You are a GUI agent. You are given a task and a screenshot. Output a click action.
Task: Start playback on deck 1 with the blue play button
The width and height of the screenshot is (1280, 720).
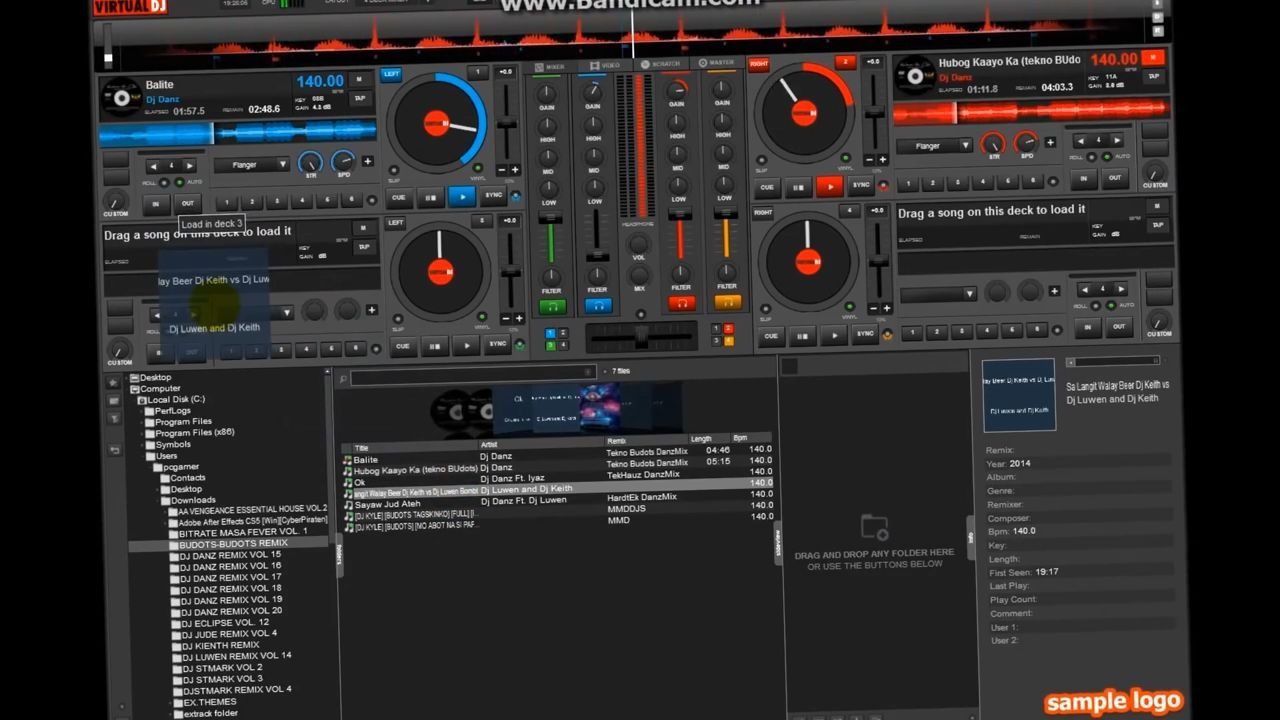[x=462, y=196]
